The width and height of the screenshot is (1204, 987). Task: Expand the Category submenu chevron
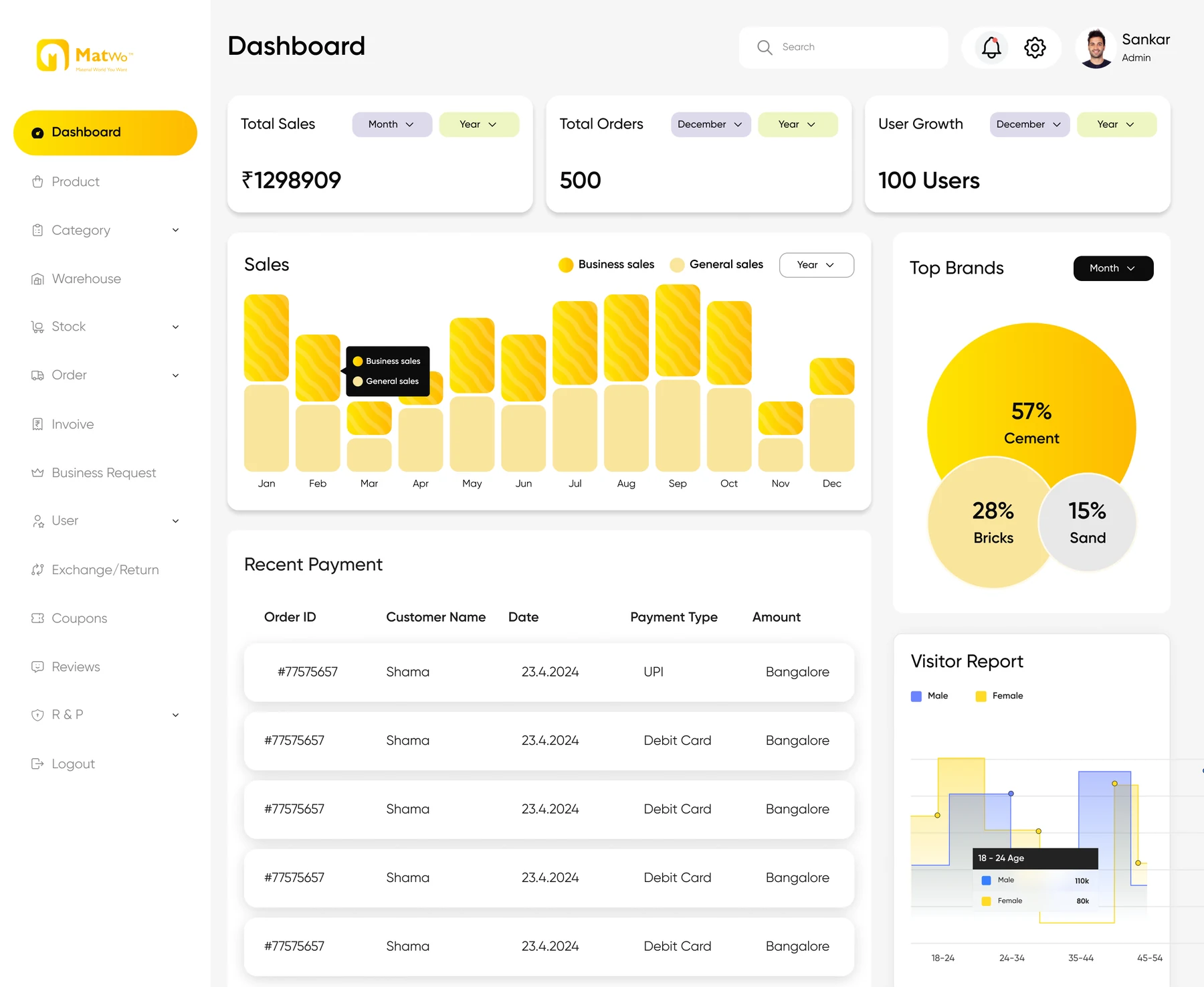[175, 230]
